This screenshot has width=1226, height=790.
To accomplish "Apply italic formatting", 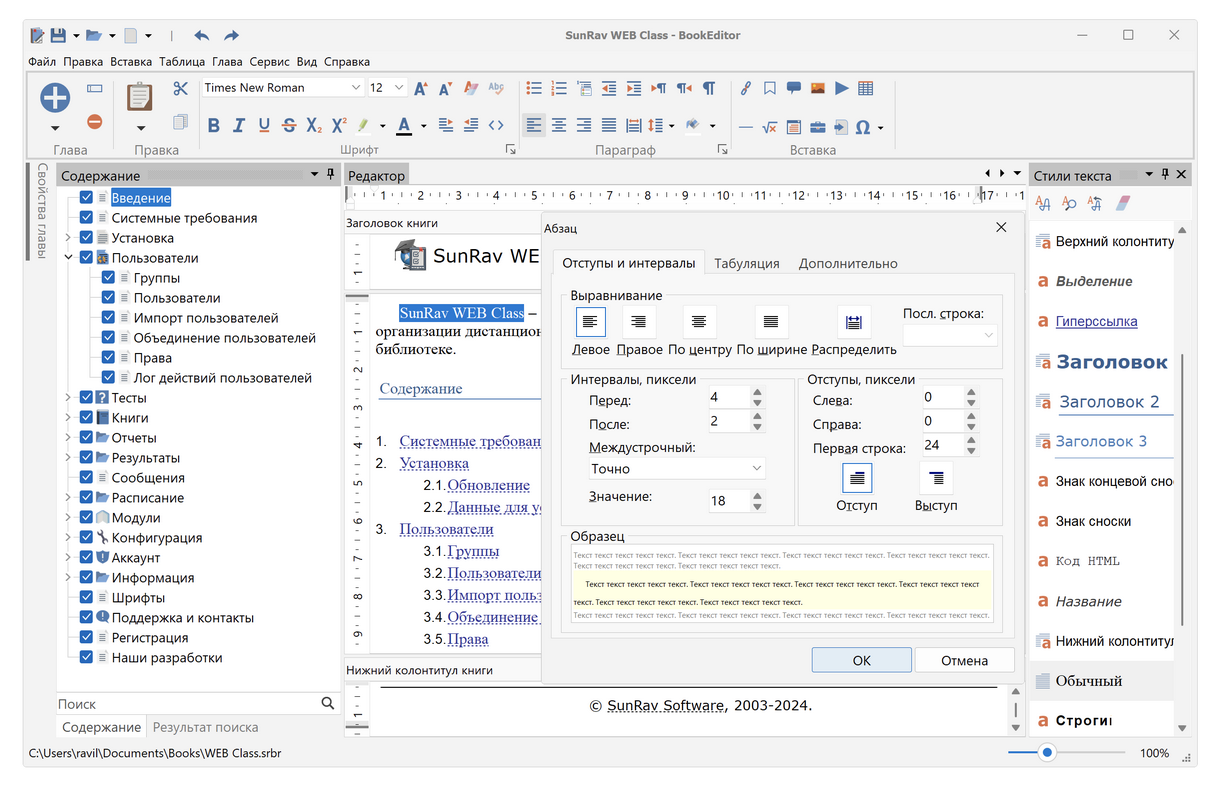I will (238, 126).
